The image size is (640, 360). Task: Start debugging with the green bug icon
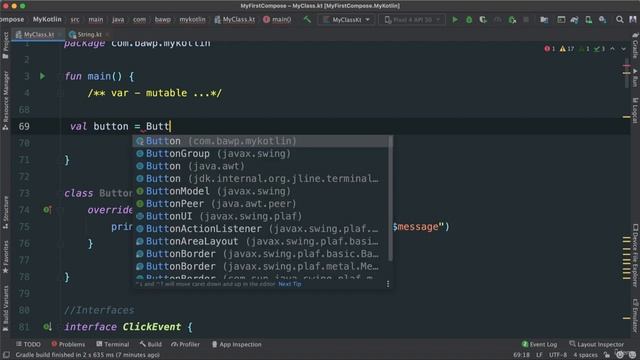(469, 20)
